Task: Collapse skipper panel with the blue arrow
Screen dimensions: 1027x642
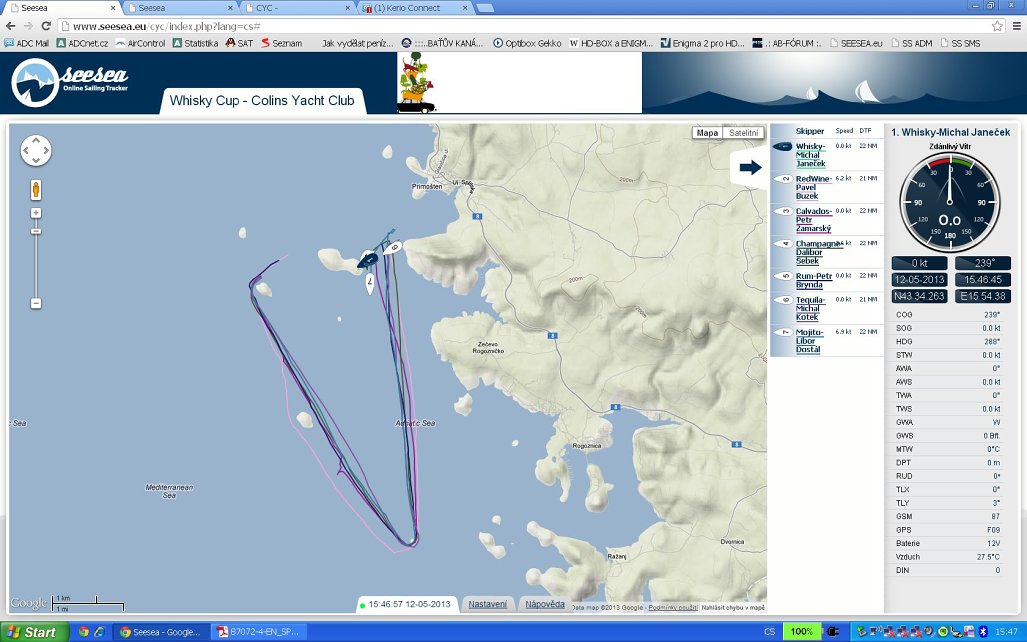Action: pos(749,168)
